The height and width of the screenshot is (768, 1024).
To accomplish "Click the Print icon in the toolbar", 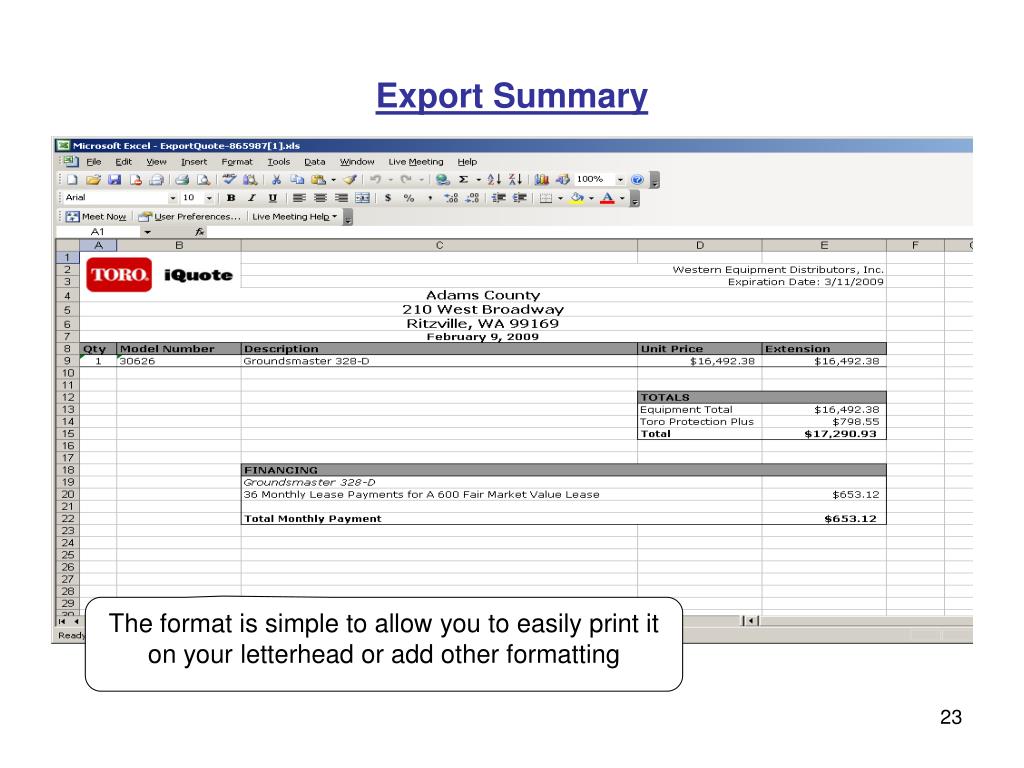I will click(x=182, y=180).
